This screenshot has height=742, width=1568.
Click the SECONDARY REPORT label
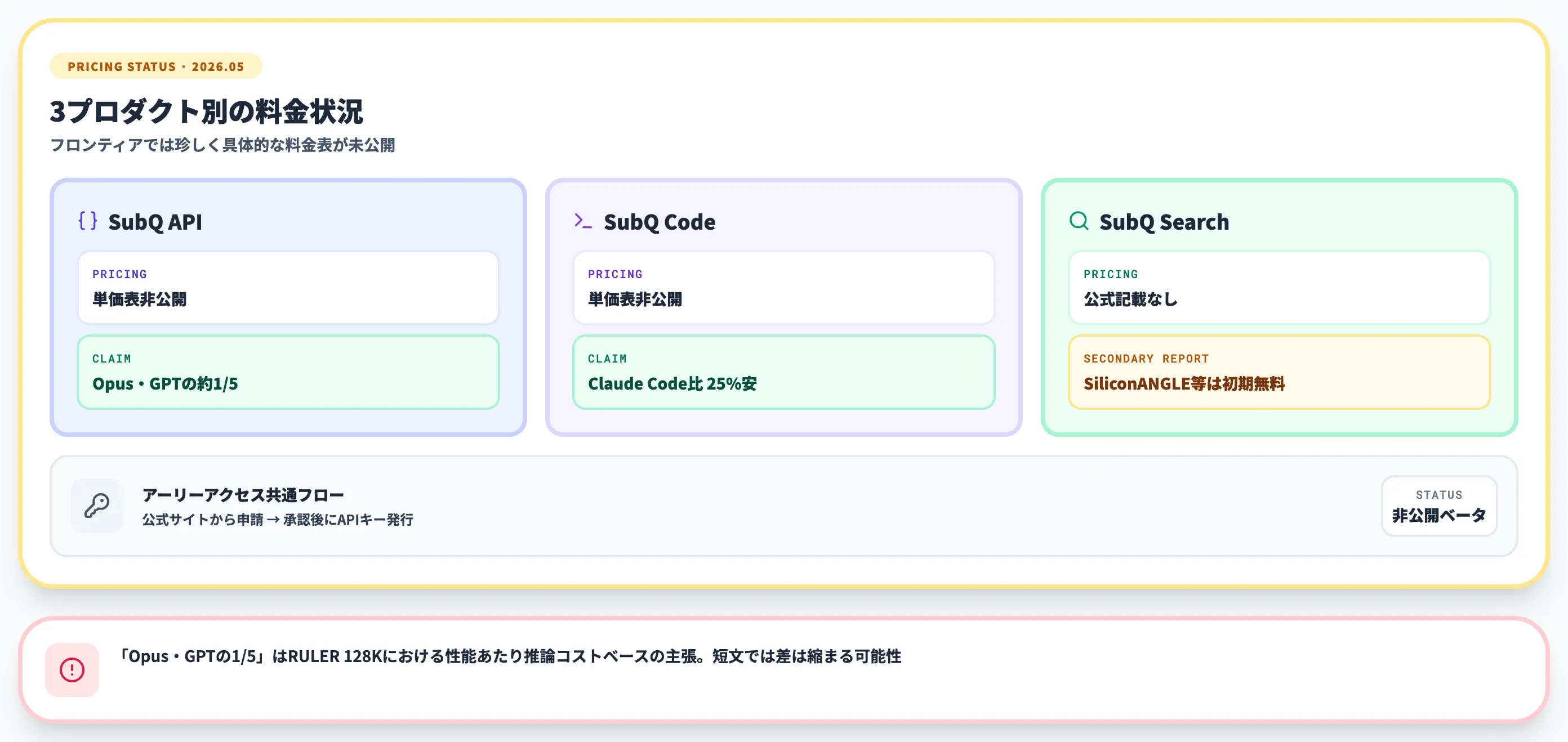[x=1146, y=359]
